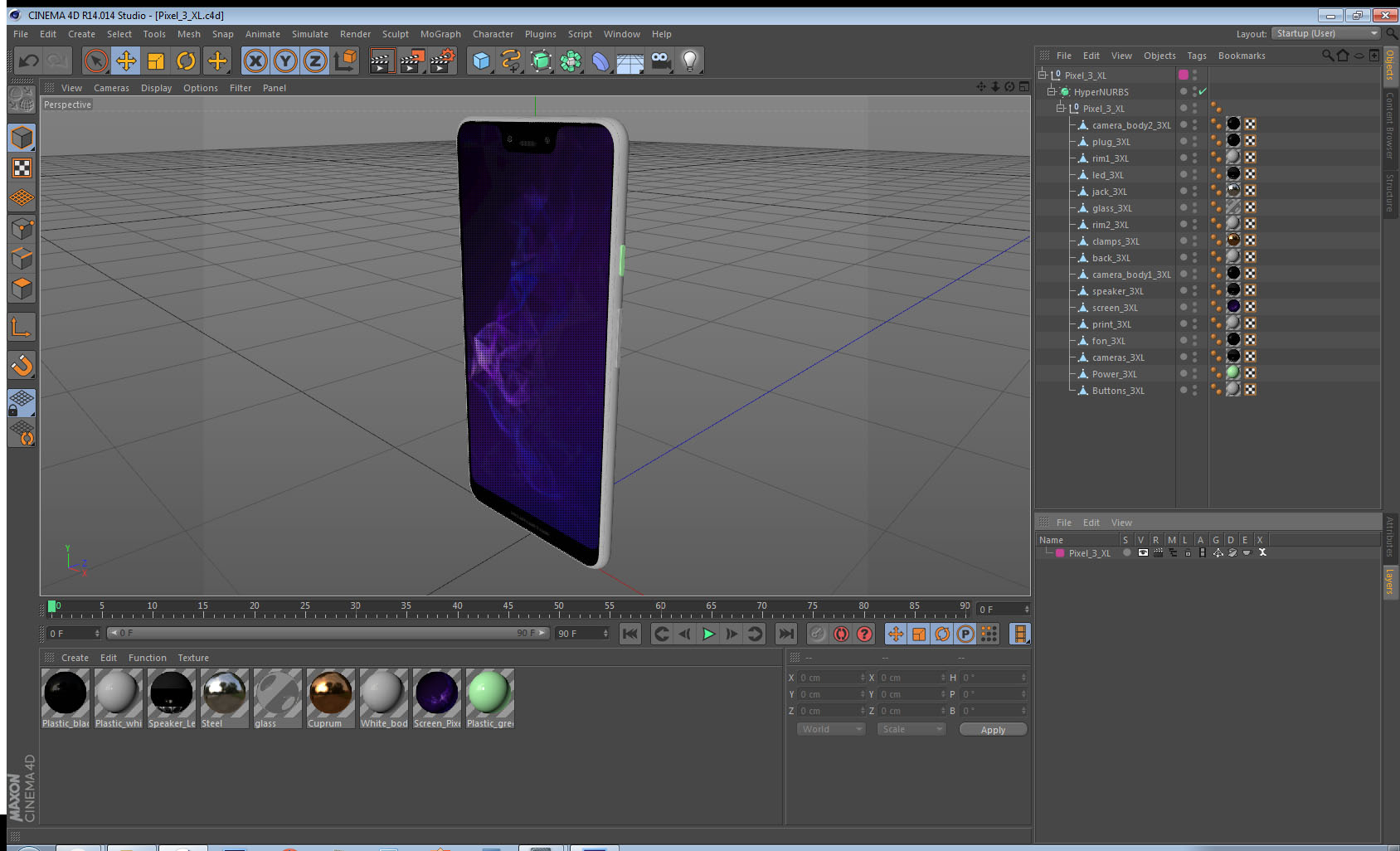The height and width of the screenshot is (851, 1400).
Task: Click the Play Forwards button
Action: click(x=708, y=634)
